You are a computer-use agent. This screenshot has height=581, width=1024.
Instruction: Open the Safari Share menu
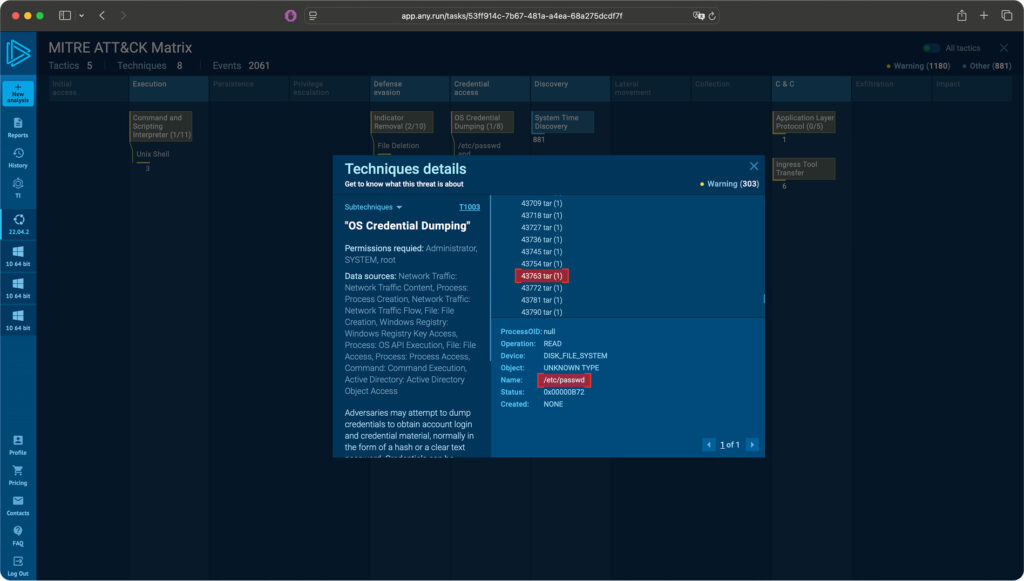961,16
